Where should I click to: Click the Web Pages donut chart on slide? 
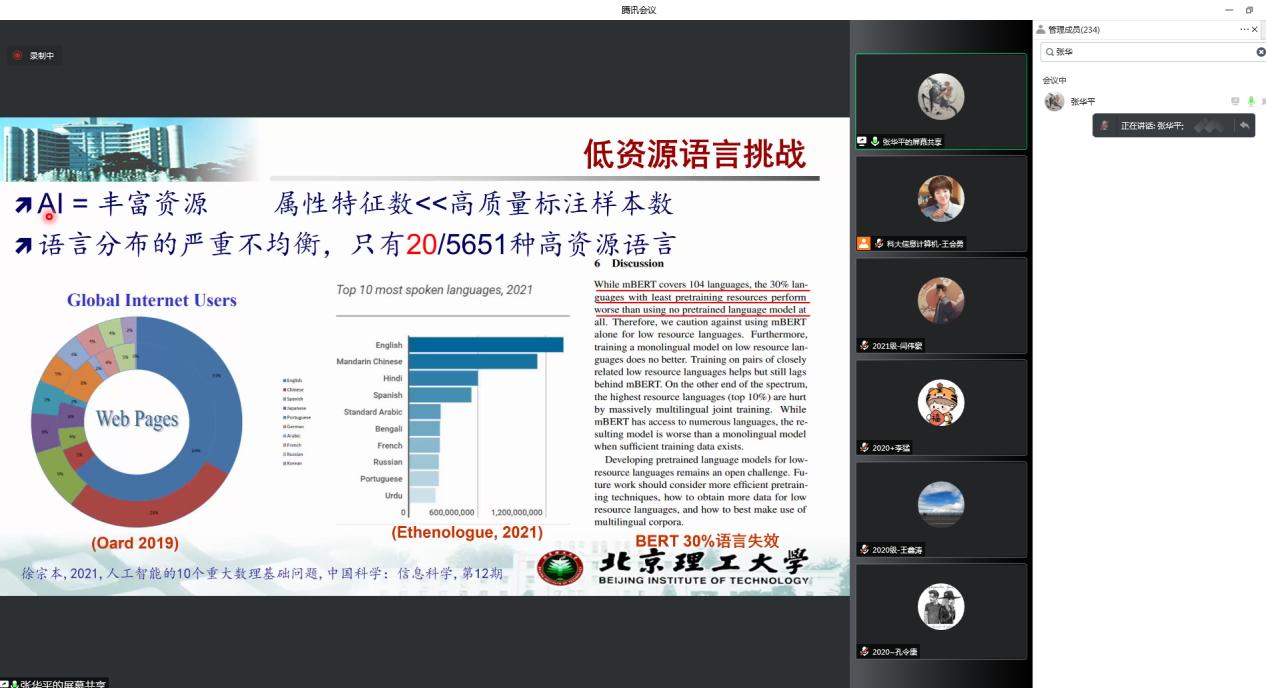point(136,420)
